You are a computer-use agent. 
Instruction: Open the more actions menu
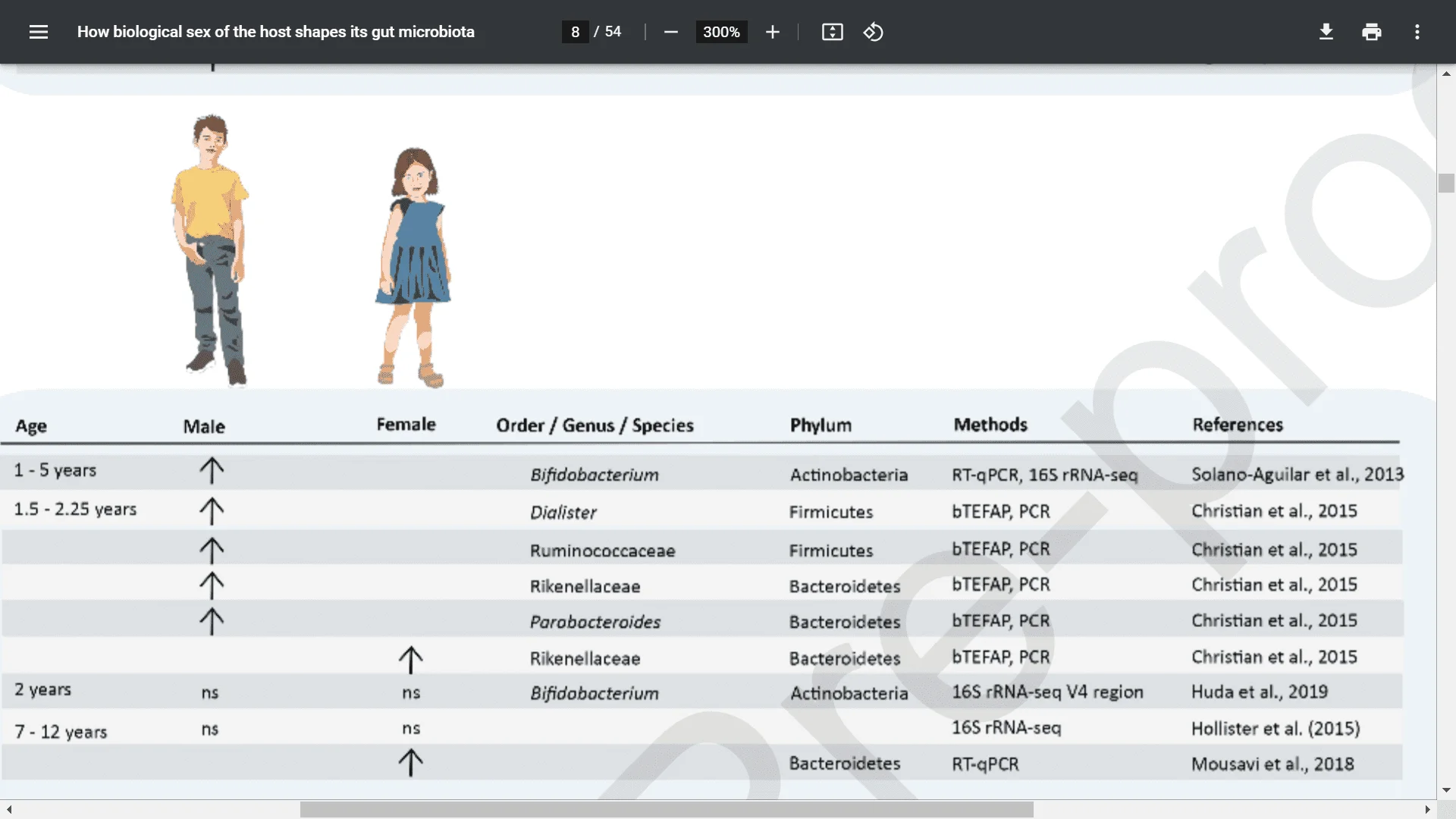(x=1417, y=32)
